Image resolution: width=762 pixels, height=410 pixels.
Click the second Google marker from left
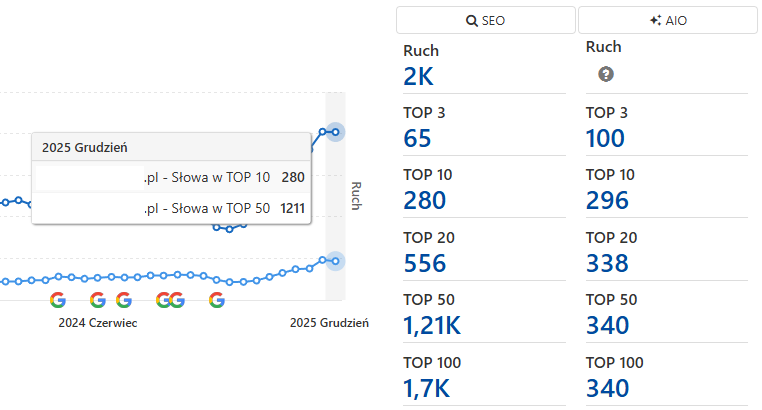[97, 299]
